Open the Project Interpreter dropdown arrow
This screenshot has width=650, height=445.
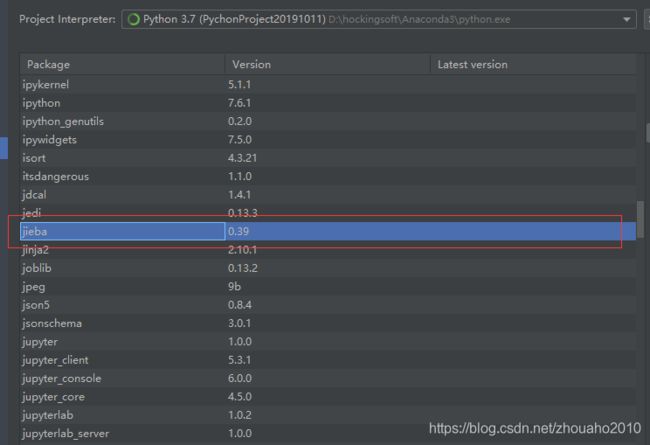(x=626, y=19)
